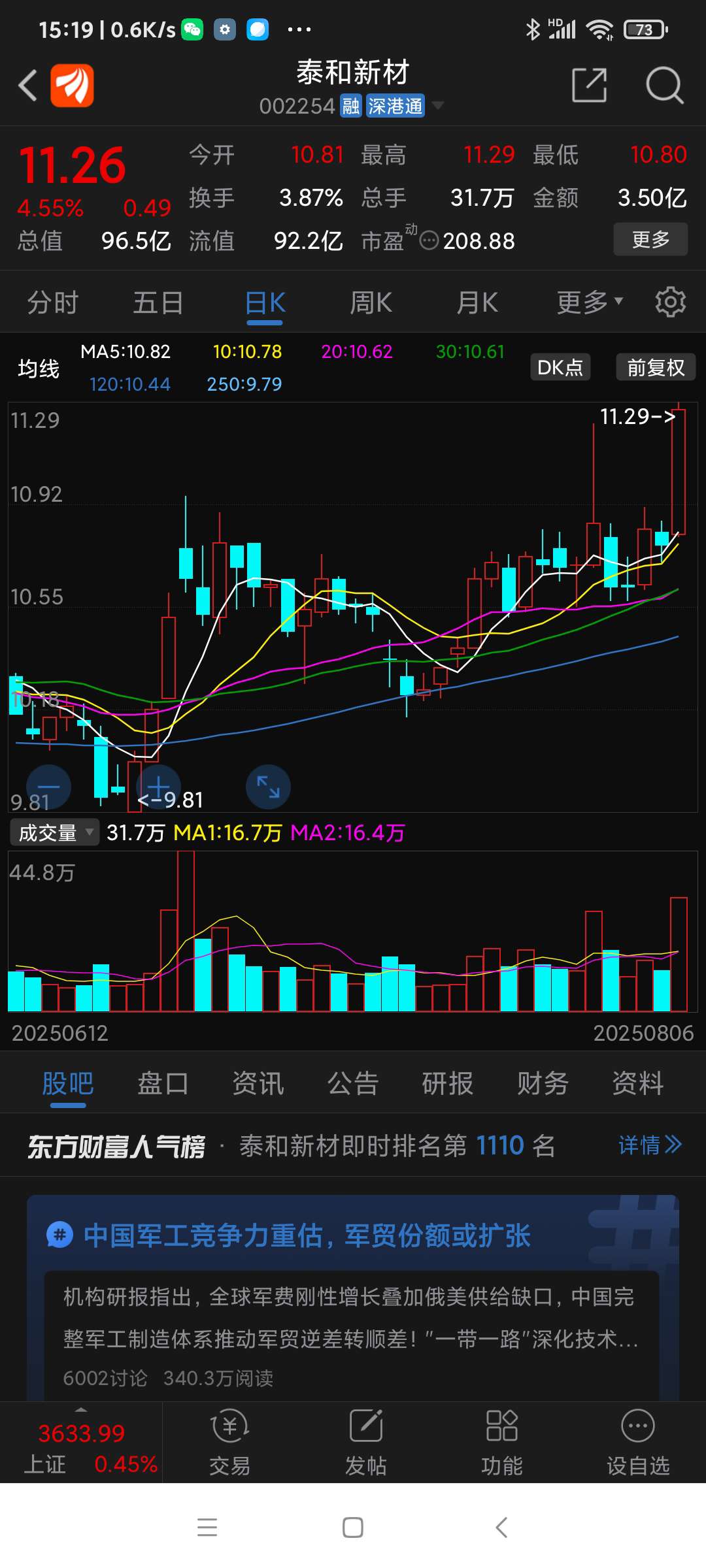Open the 资料 tab
706x1568 pixels.
638,1083
